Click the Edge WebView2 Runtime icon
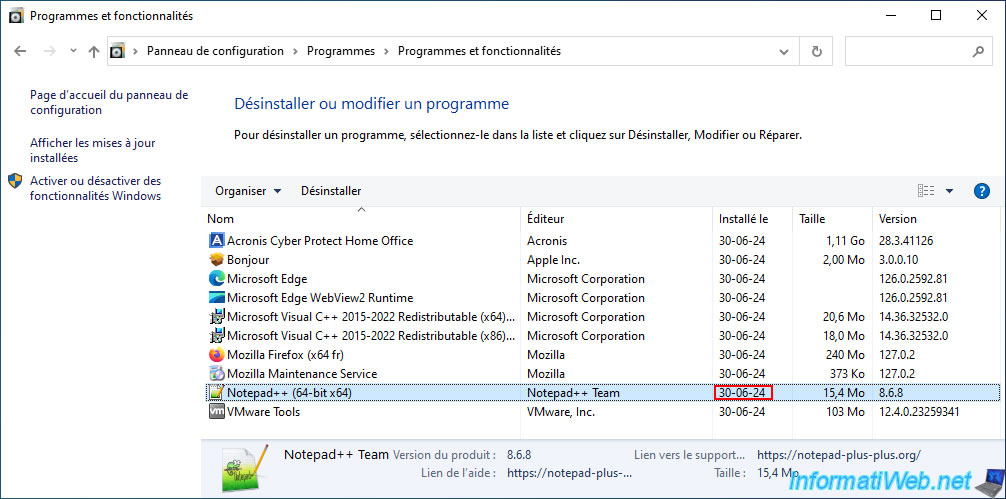1006x499 pixels. click(217, 298)
